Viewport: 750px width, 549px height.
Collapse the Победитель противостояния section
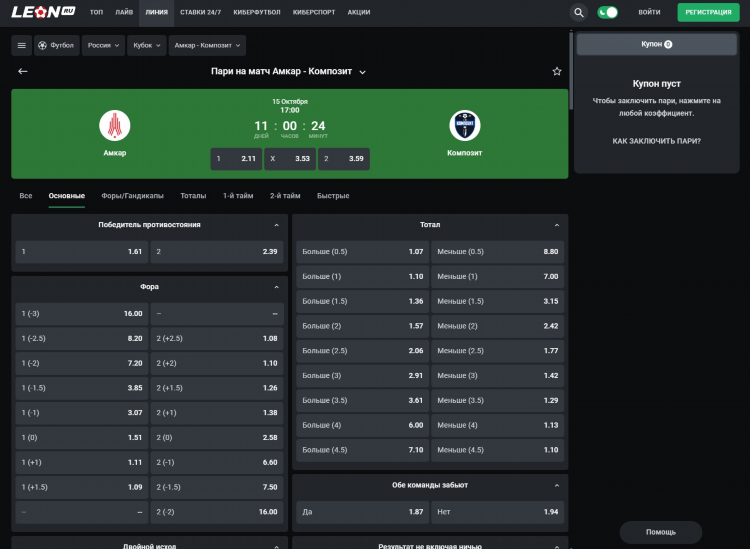[276, 225]
